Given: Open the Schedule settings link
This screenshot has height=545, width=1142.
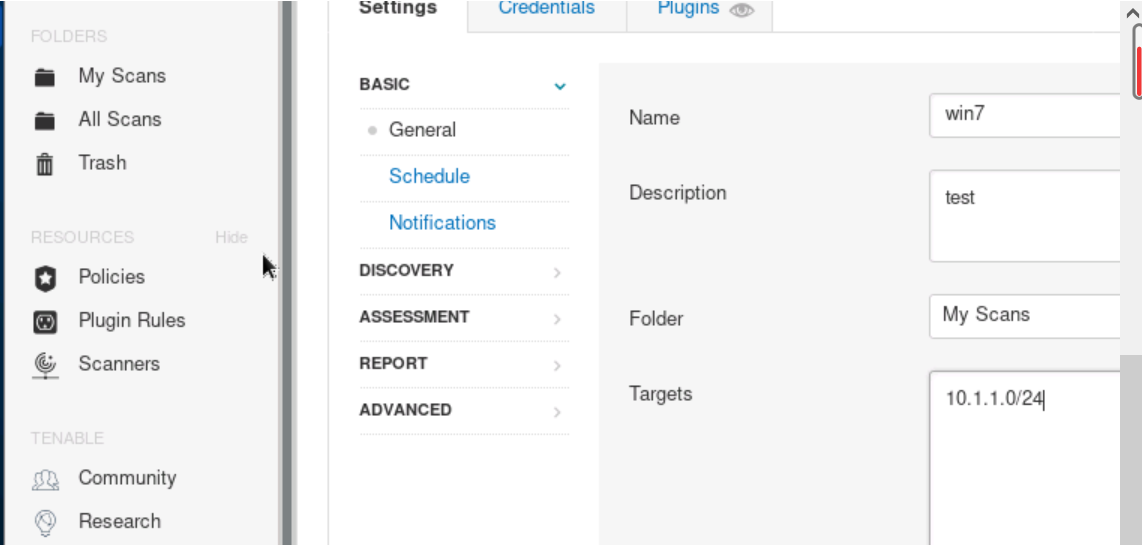Looking at the screenshot, I should [x=429, y=176].
